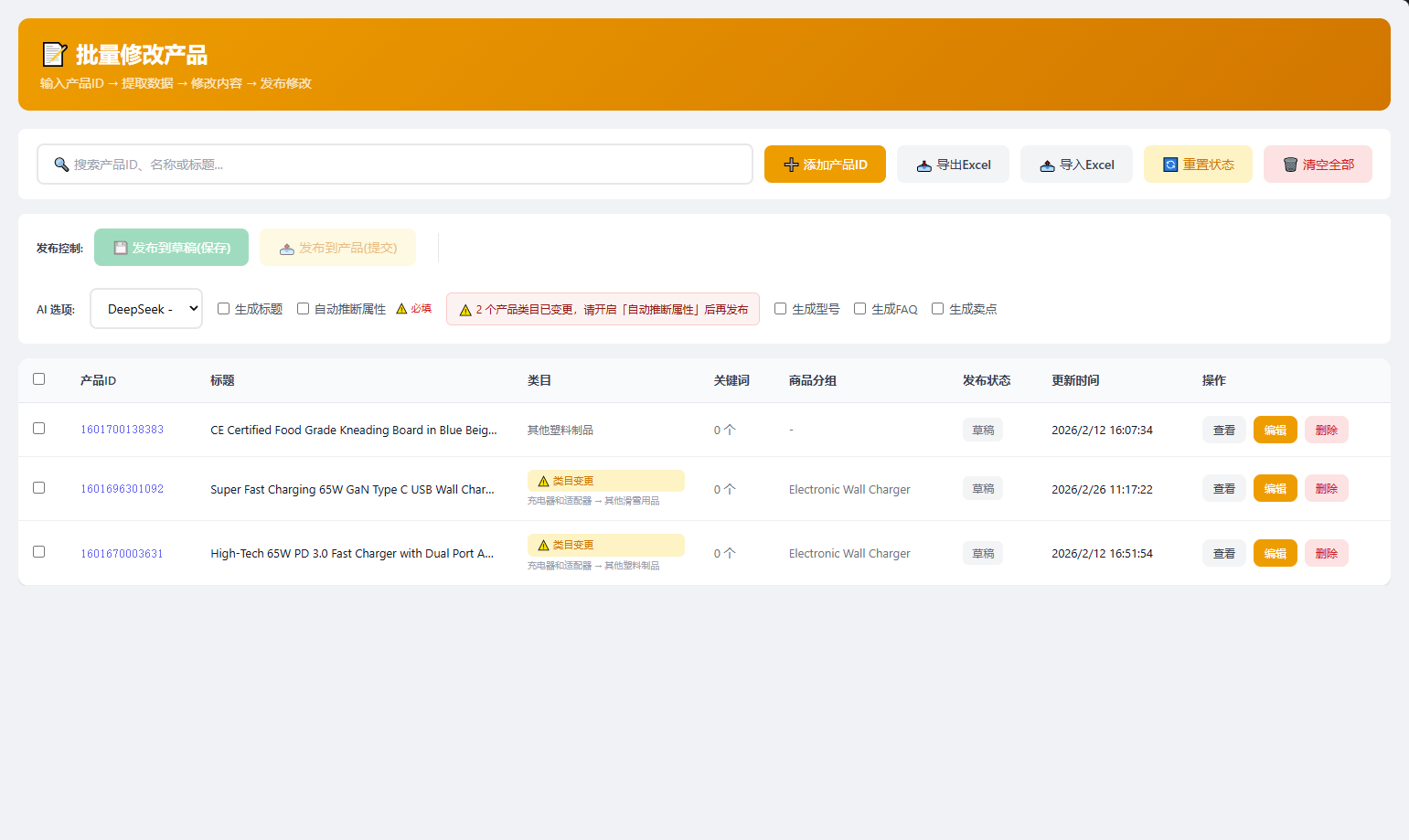Click the upload icon on 发布到产品(提交)

pos(287,249)
